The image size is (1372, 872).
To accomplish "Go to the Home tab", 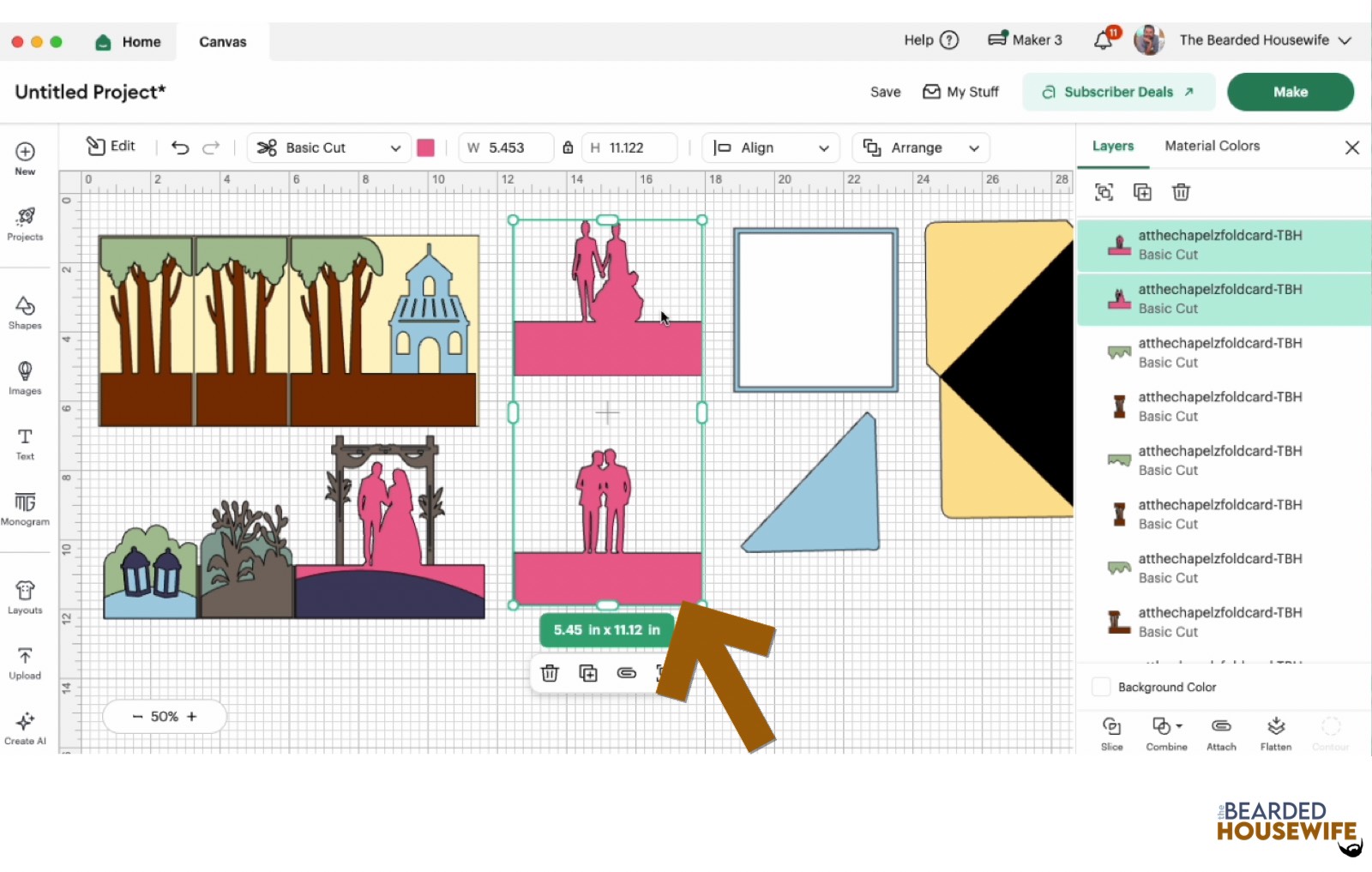I will (129, 41).
